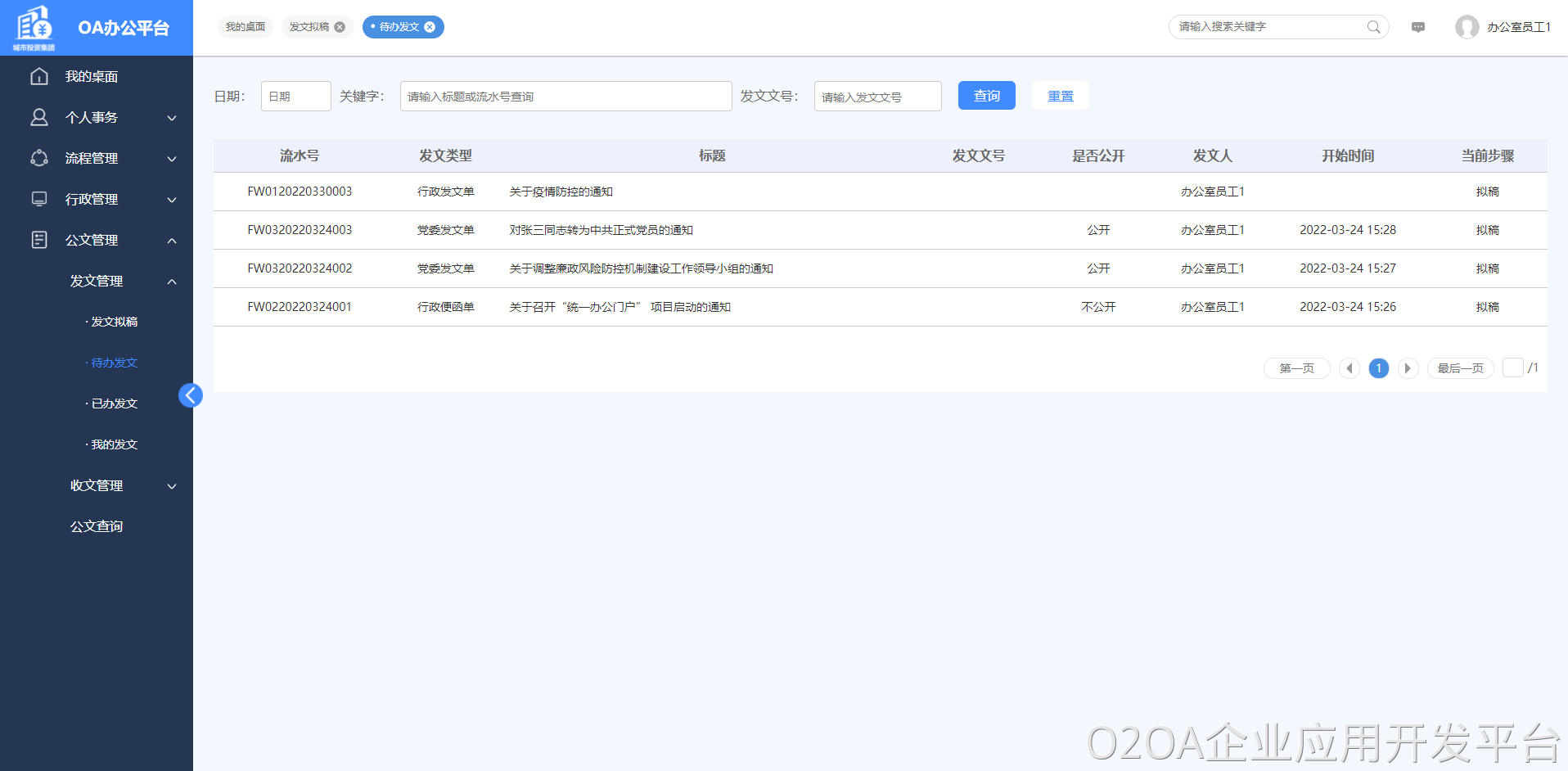Collapse the 发文管理 submenu chevron
The height and width of the screenshot is (771, 1568).
(x=172, y=282)
